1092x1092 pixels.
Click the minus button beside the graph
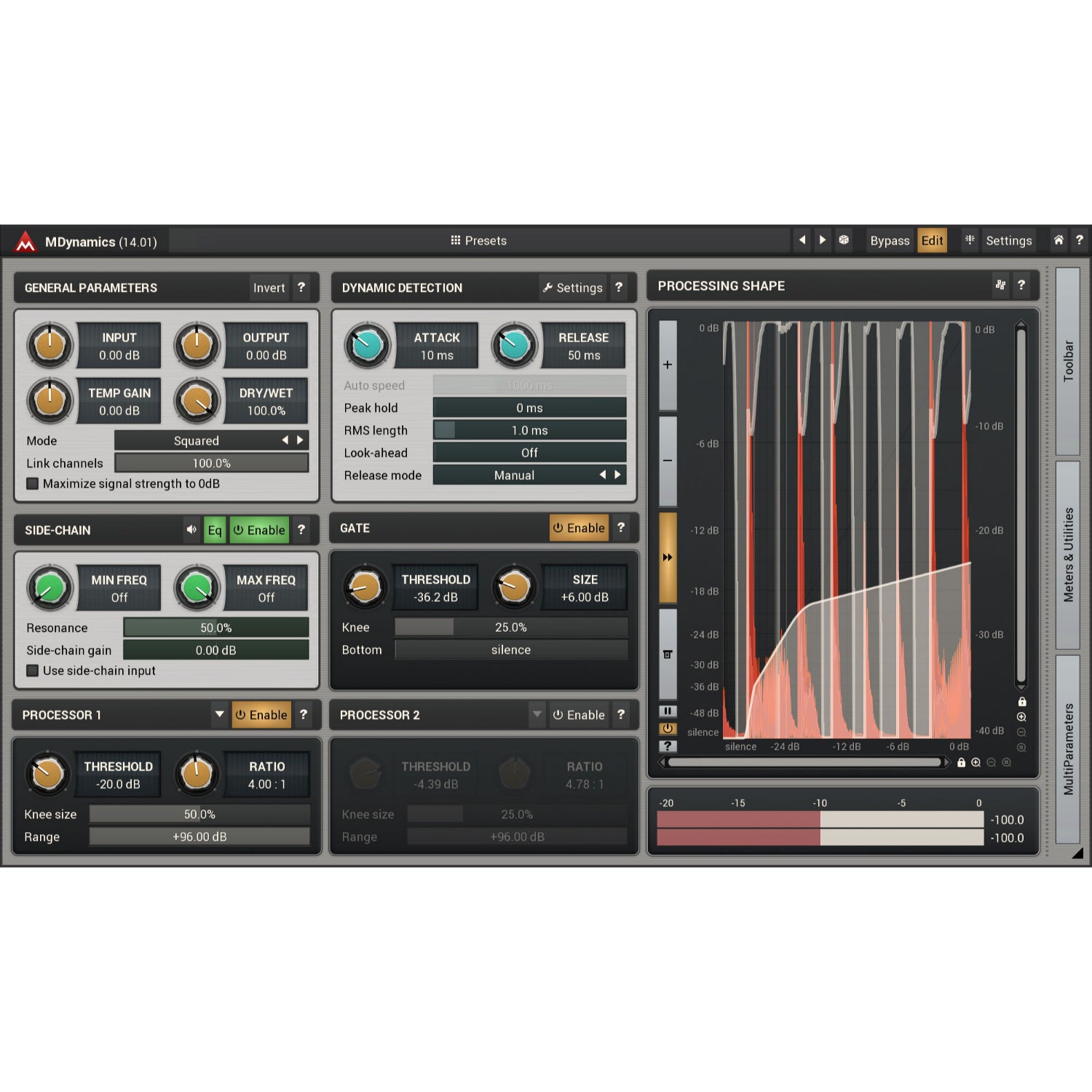pos(668,461)
